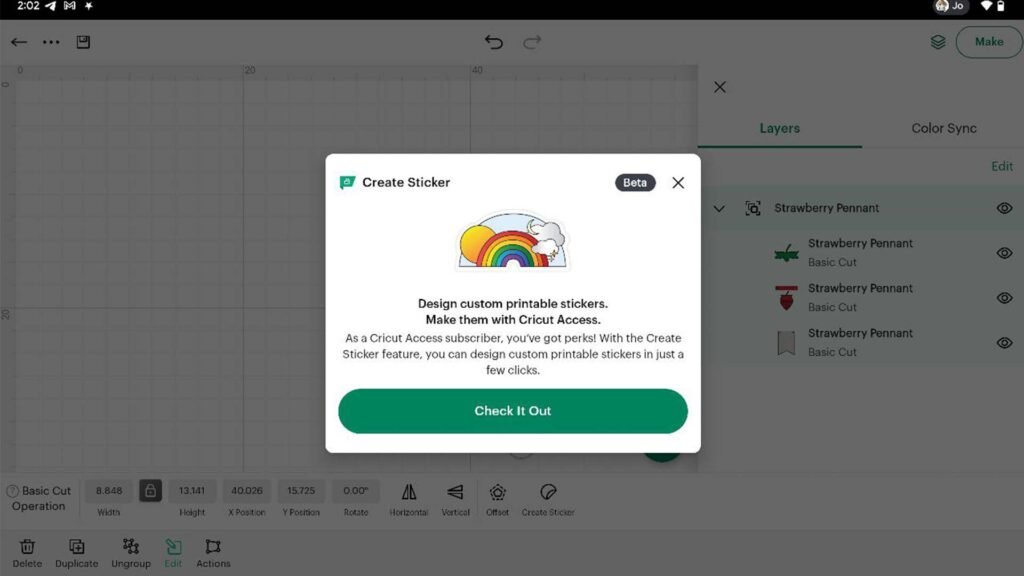Screen dimensions: 1024x576
Task: Select the gray pennant layer thumbnail
Action: pyautogui.click(x=786, y=343)
